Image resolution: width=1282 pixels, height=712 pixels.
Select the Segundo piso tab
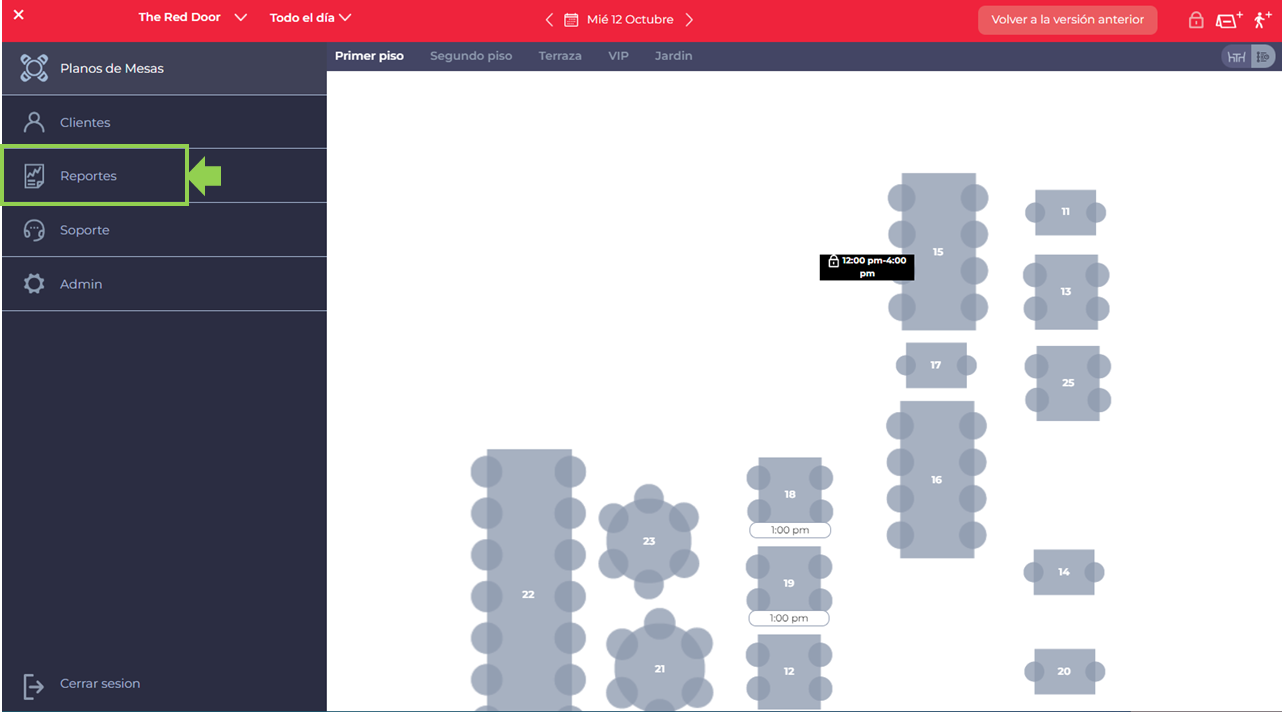pos(471,56)
